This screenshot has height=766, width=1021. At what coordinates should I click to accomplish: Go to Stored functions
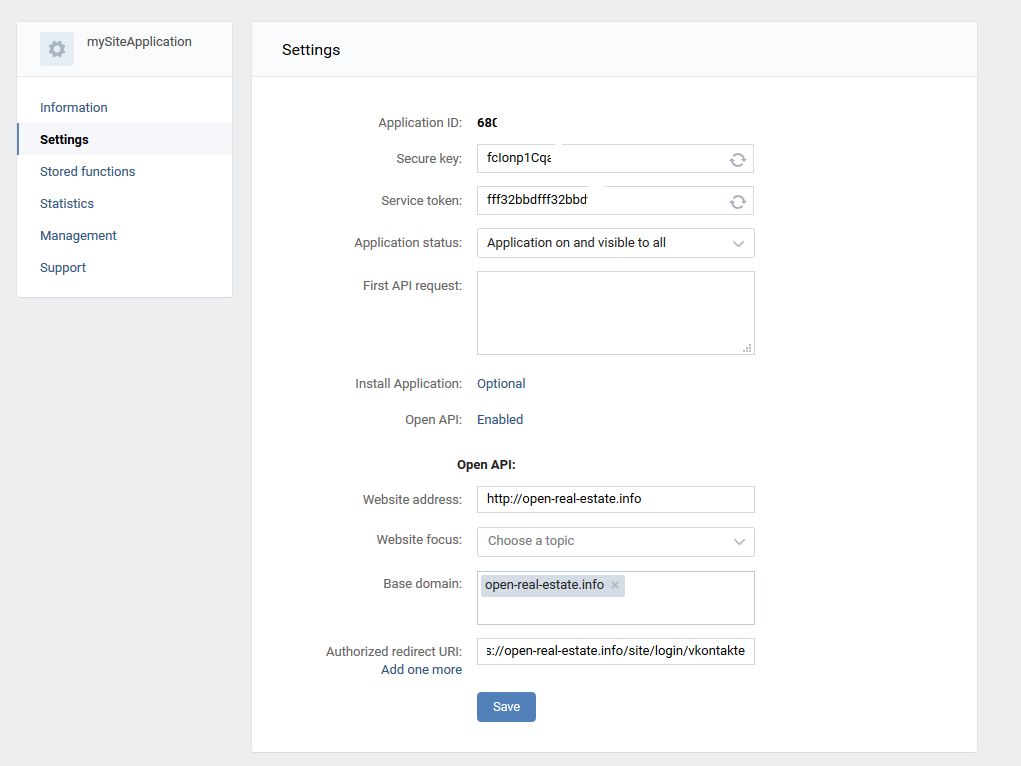87,171
